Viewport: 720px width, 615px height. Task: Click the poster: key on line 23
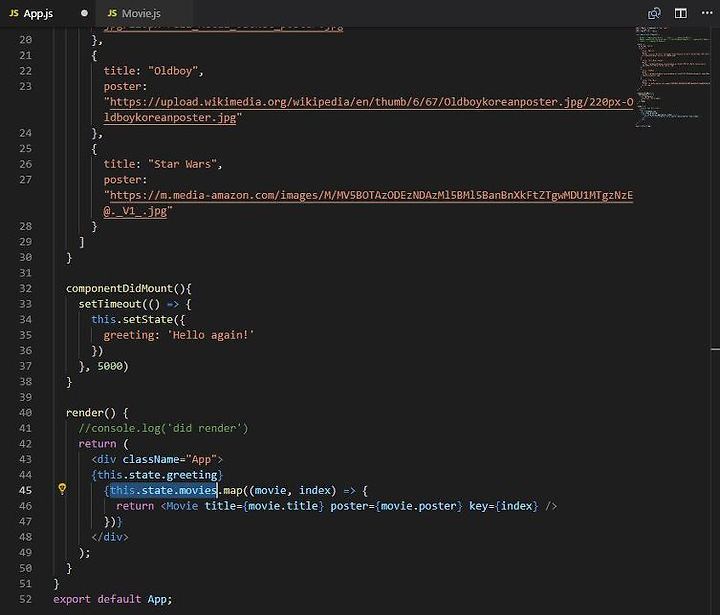pos(125,86)
